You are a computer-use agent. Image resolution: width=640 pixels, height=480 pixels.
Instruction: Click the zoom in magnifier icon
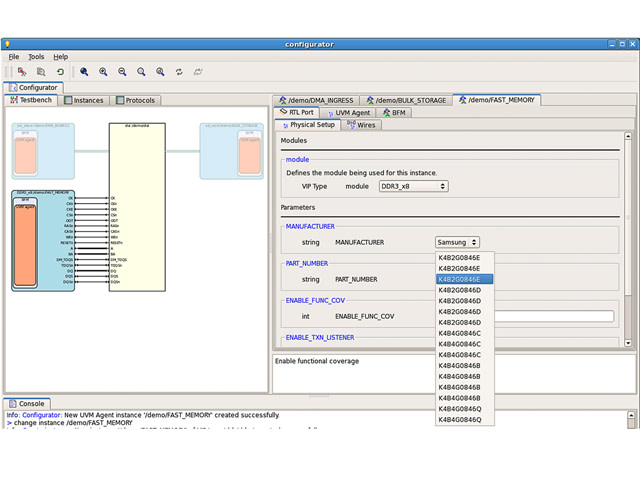103,72
